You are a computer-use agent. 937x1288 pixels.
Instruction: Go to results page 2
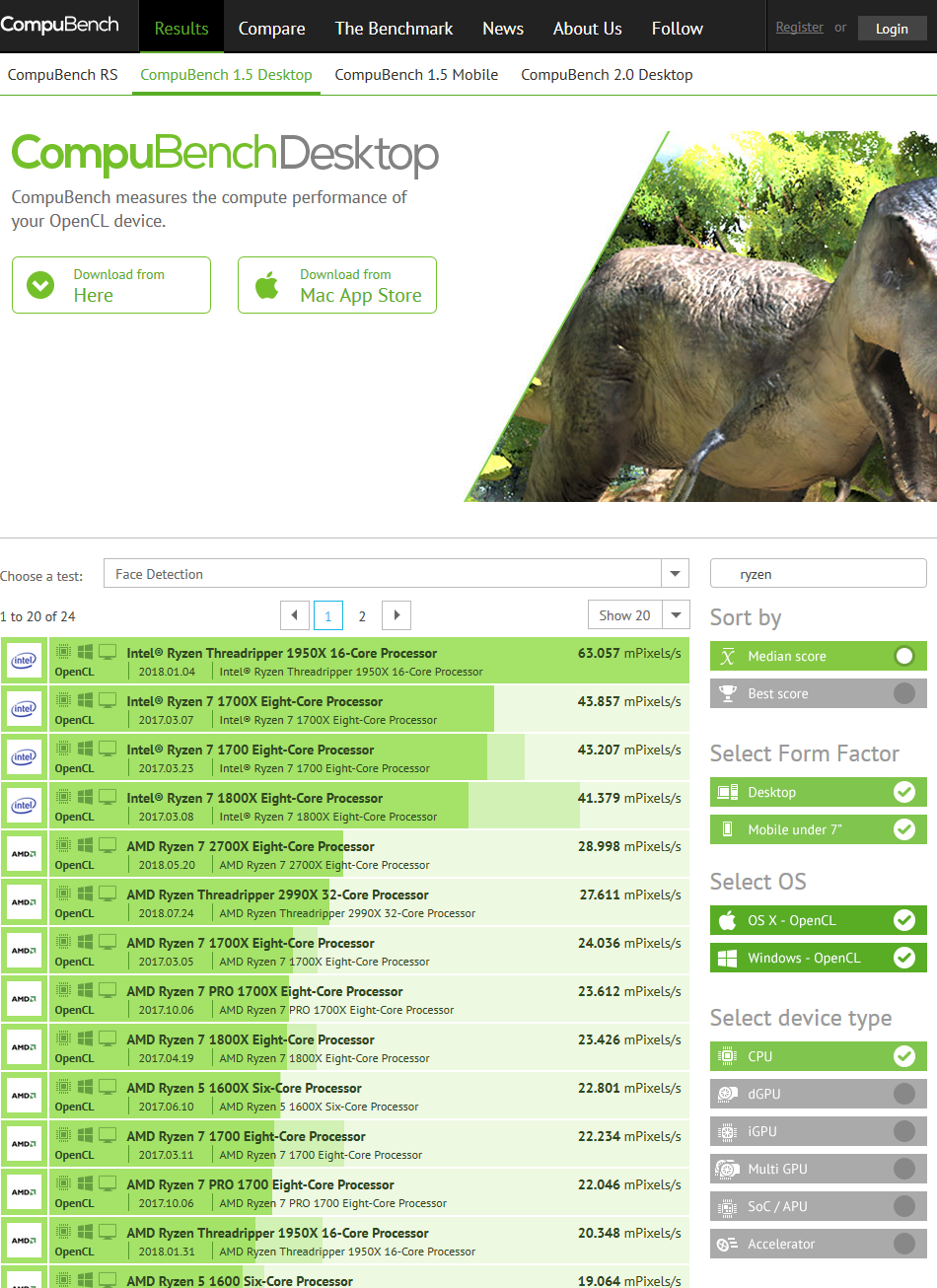[362, 616]
